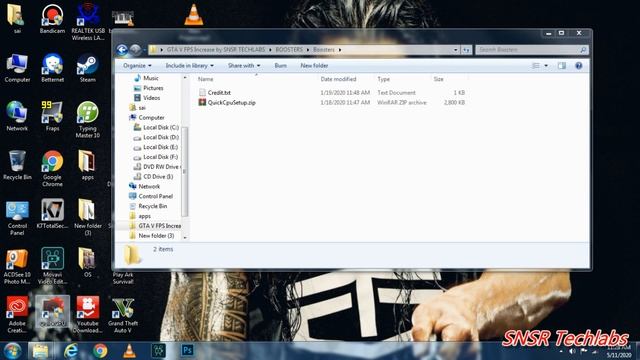Select Music in the navigation pane

point(151,78)
